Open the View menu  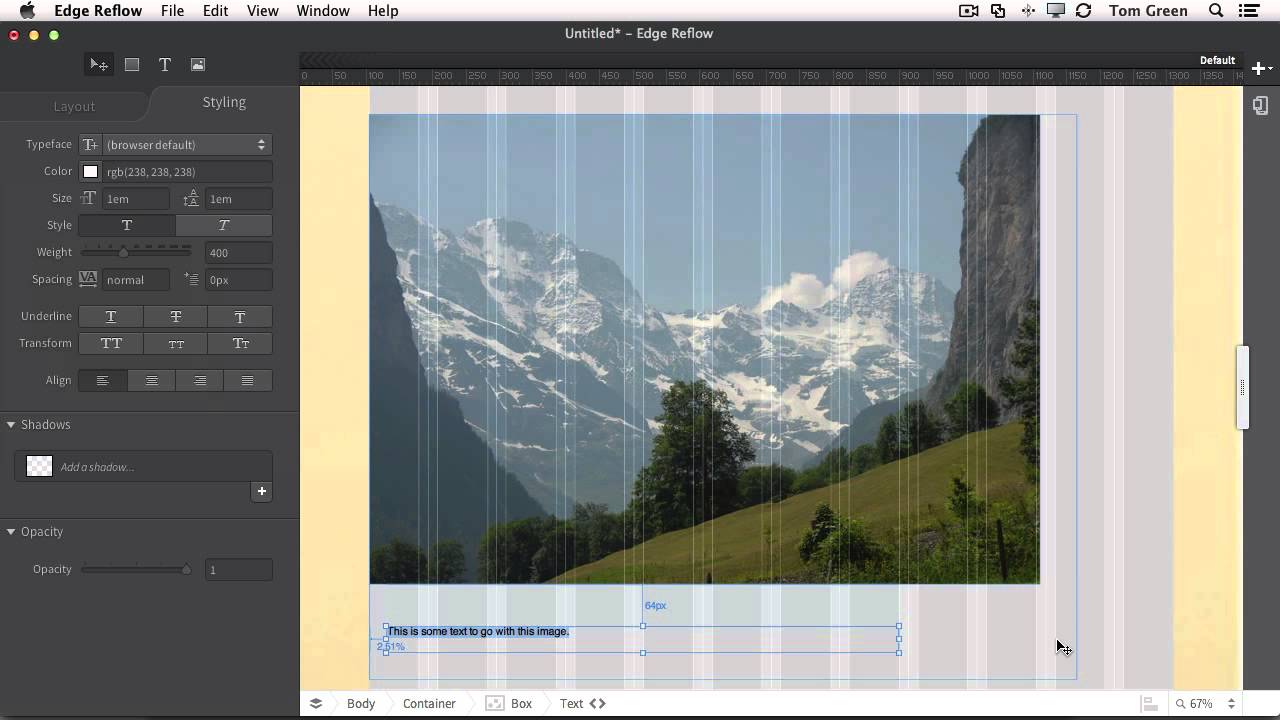click(x=262, y=11)
